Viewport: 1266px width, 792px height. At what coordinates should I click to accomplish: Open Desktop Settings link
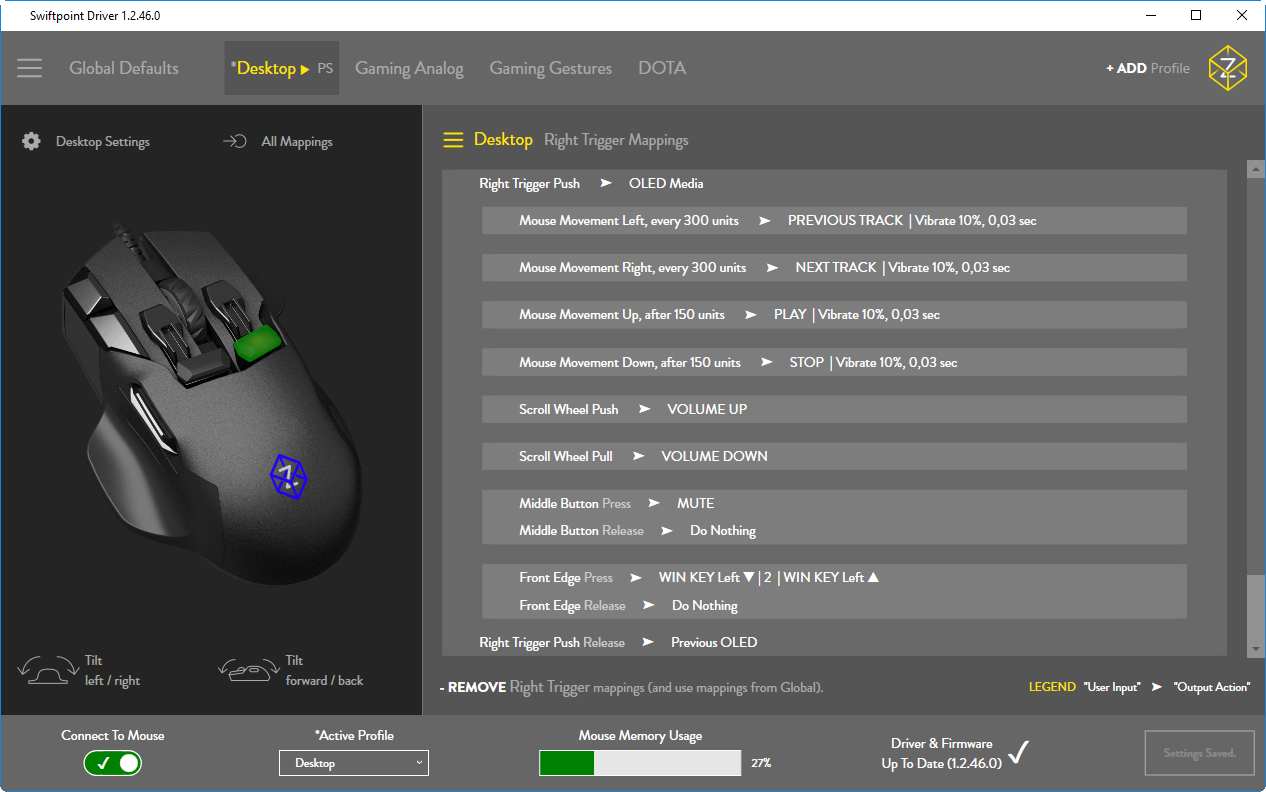point(103,142)
